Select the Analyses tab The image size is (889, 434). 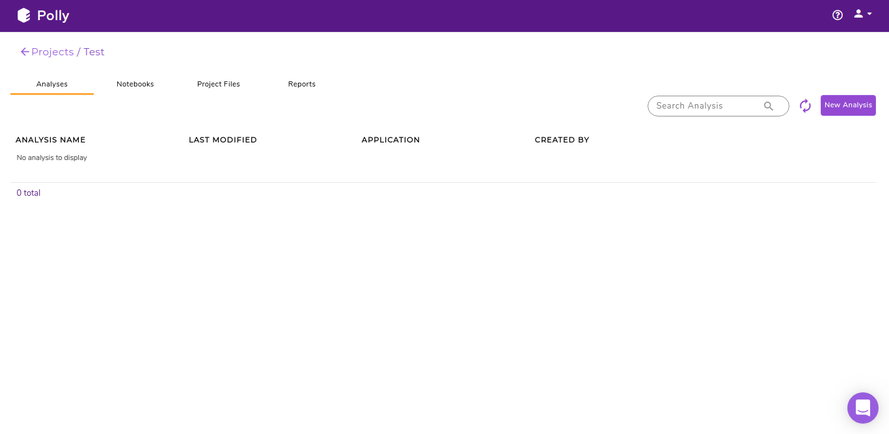pos(52,84)
